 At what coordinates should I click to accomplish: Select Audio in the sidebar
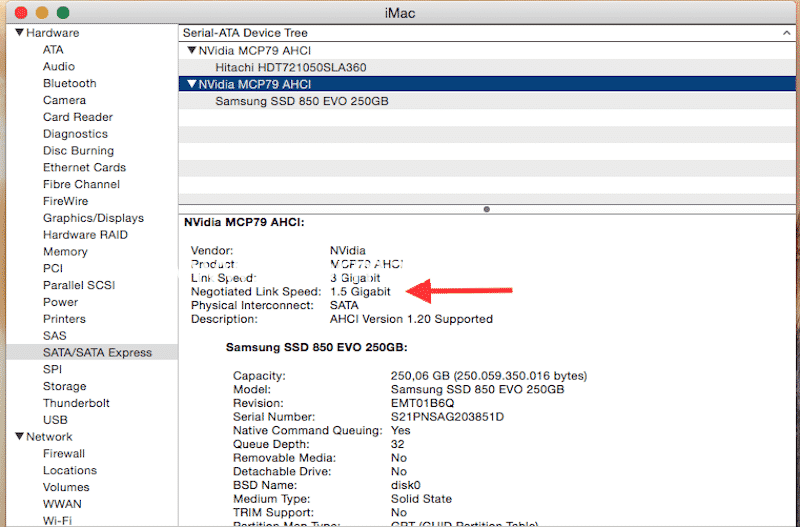[59, 66]
